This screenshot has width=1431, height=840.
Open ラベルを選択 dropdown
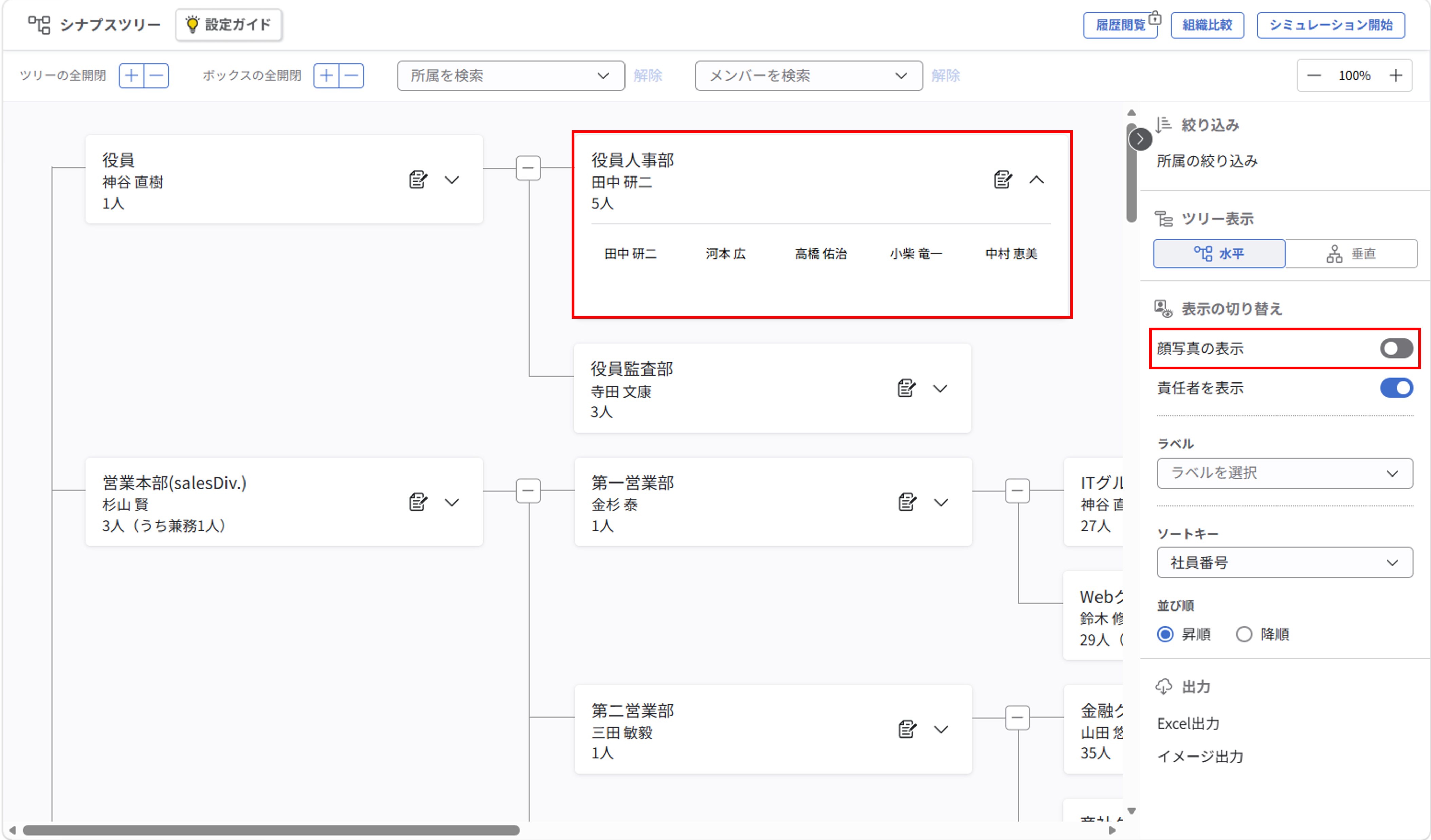point(1285,473)
